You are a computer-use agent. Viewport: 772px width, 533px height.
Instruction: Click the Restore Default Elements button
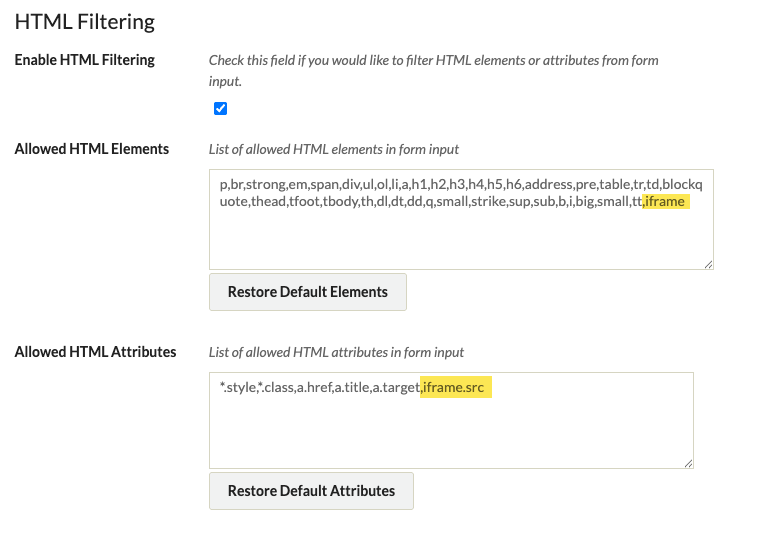[308, 292]
